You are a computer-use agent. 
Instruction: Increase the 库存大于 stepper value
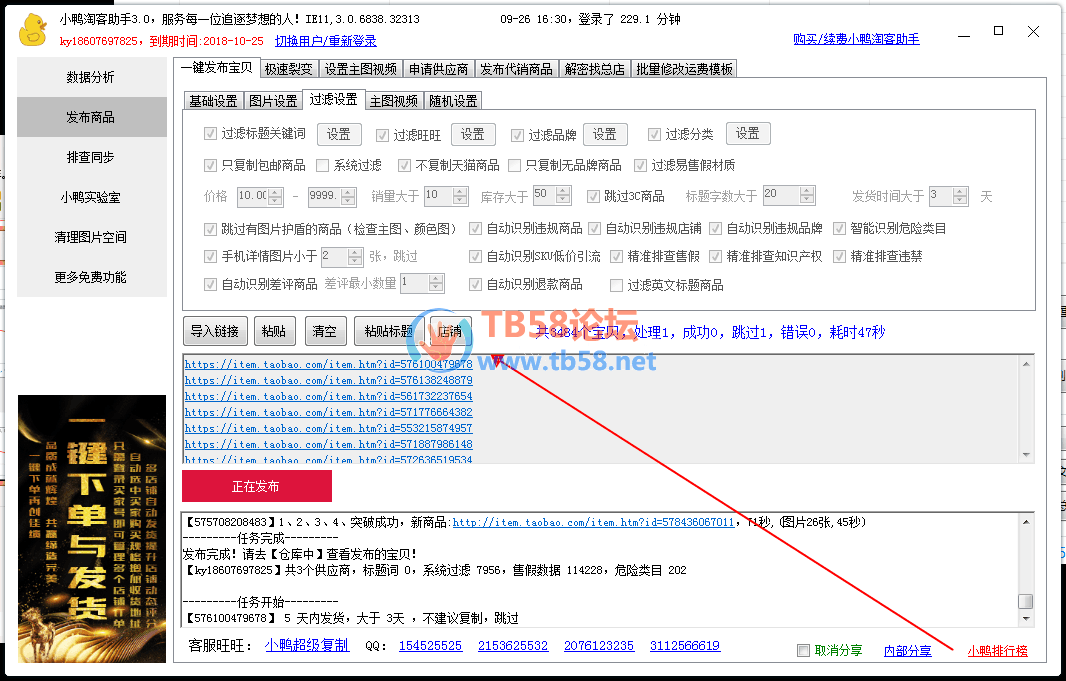(564, 191)
